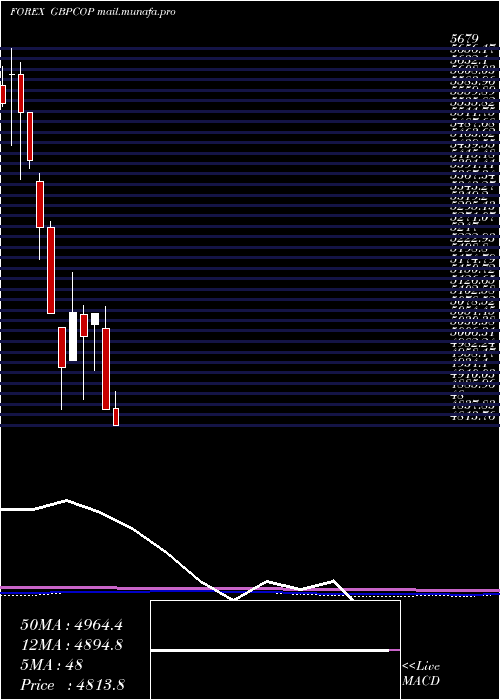Click the 5679 top price label
This screenshot has width=500, height=700.
tap(464, 39)
